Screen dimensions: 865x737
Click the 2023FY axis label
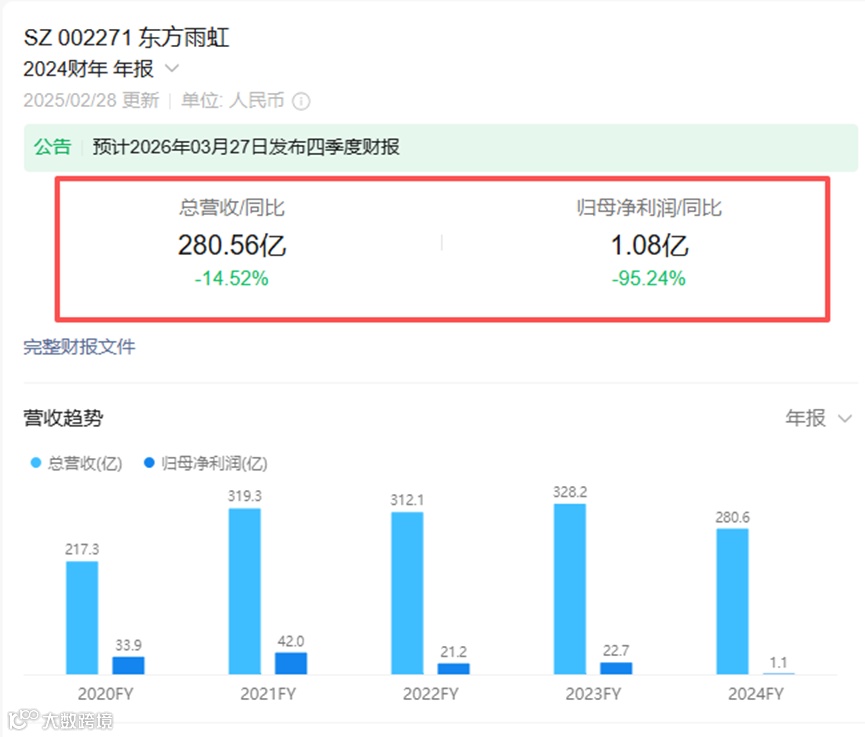pyautogui.click(x=593, y=693)
